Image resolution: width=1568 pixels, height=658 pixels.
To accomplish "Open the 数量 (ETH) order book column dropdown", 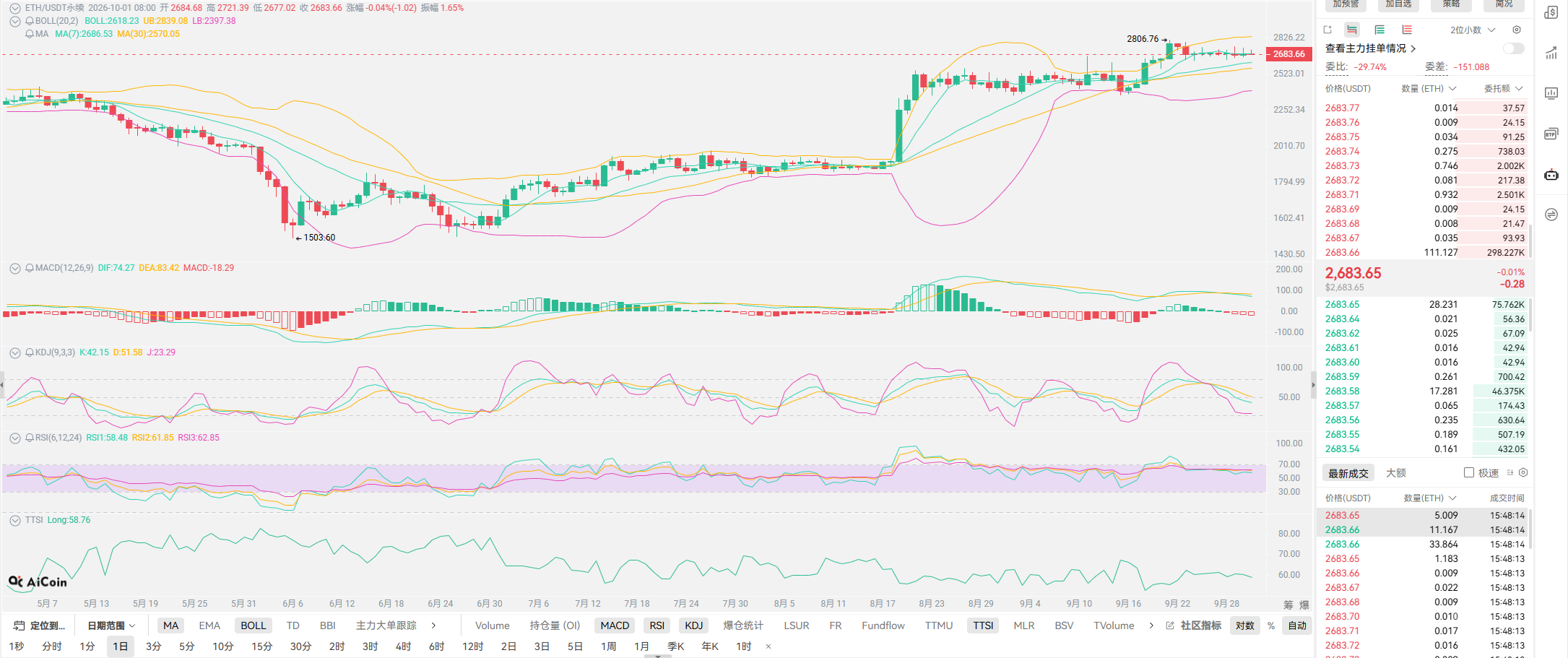I will pyautogui.click(x=1429, y=88).
